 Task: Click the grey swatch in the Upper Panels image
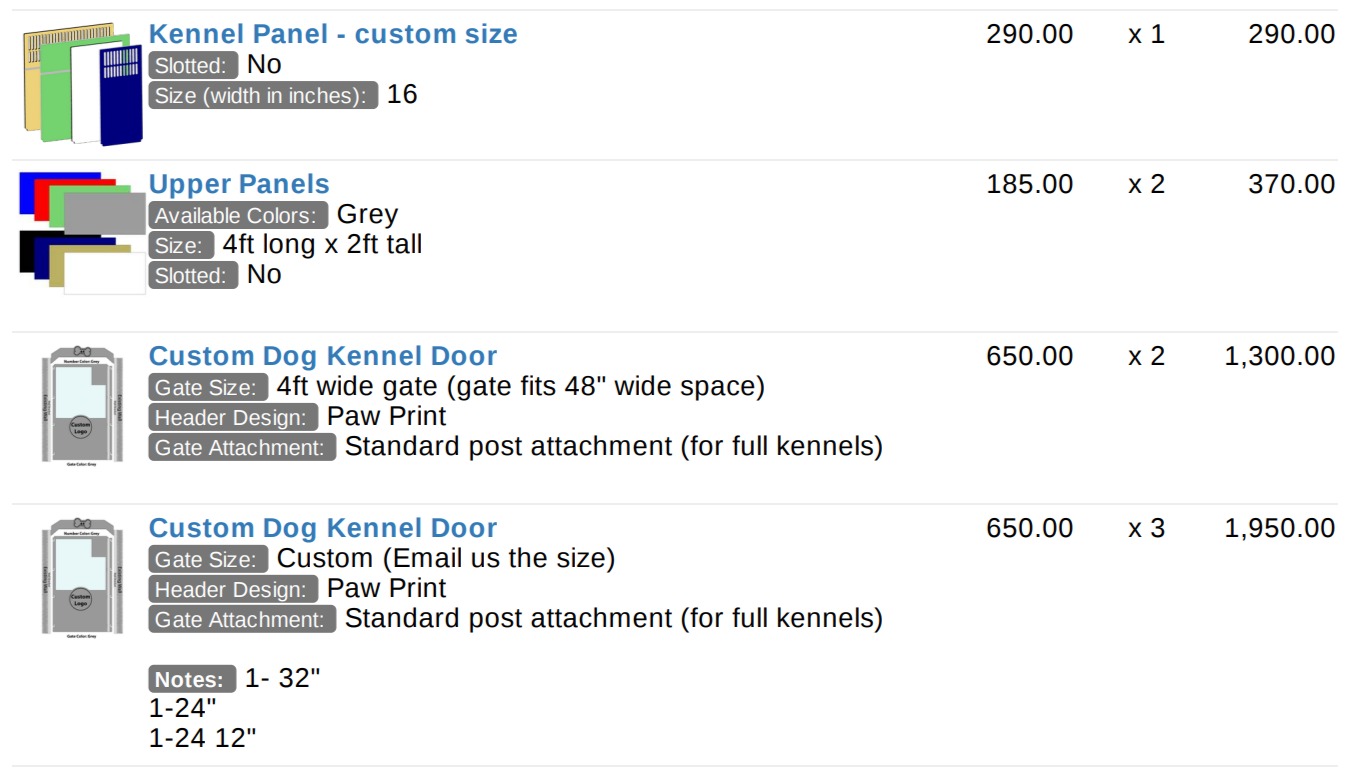pyautogui.click(x=105, y=213)
